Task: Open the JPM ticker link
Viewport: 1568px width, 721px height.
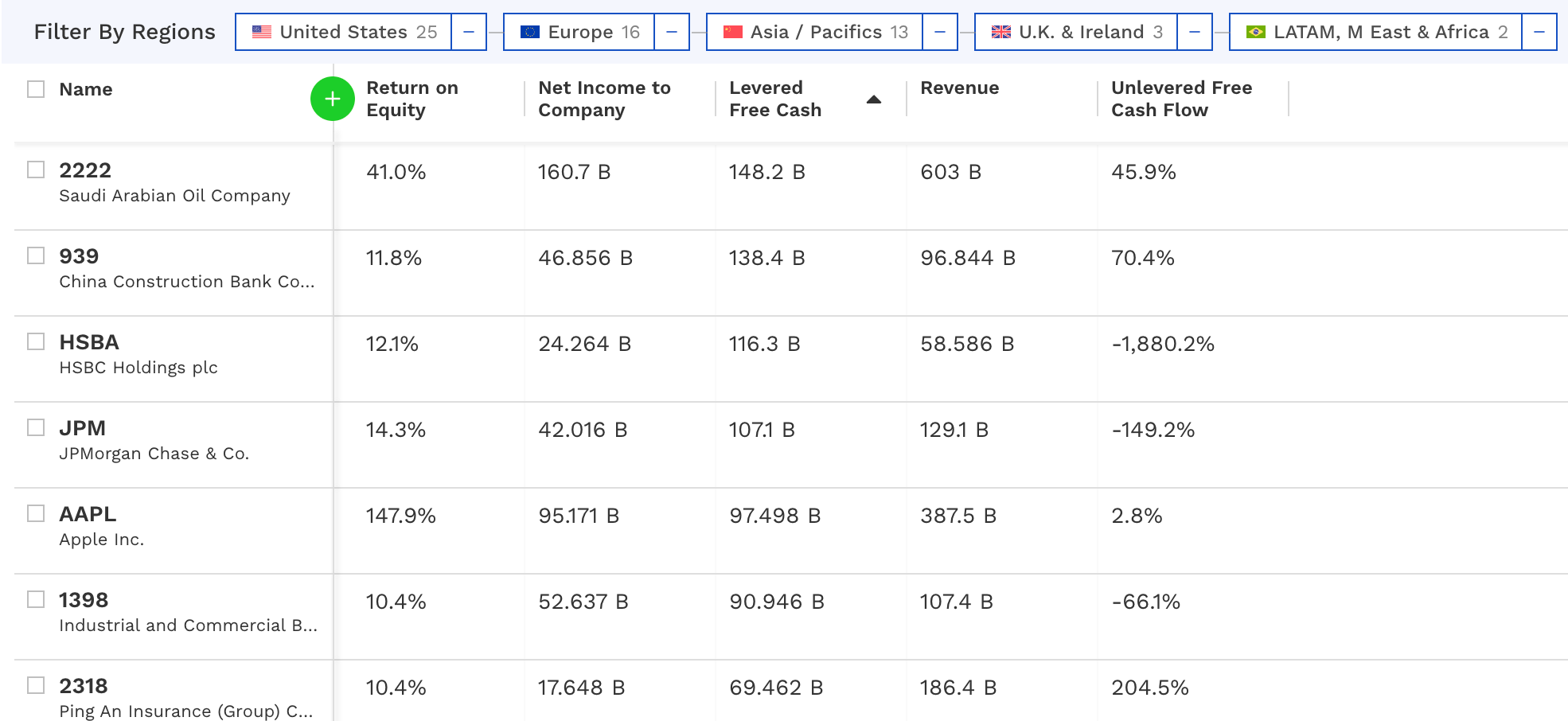Action: pyautogui.click(x=83, y=428)
